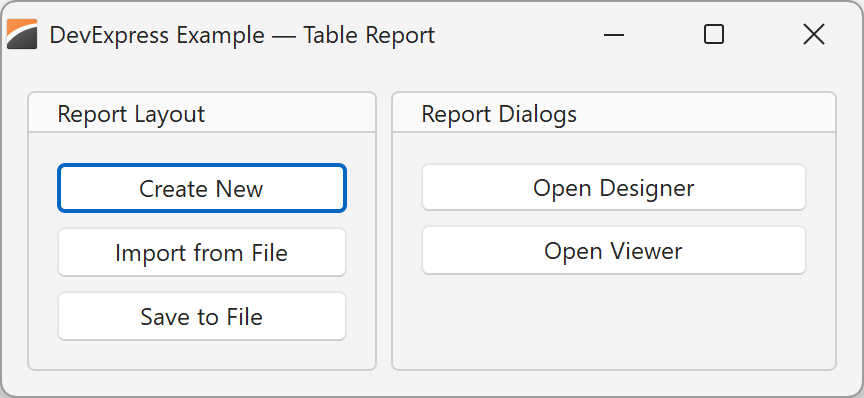The width and height of the screenshot is (864, 398).
Task: Maximize the Table Report window
Action: coord(714,35)
